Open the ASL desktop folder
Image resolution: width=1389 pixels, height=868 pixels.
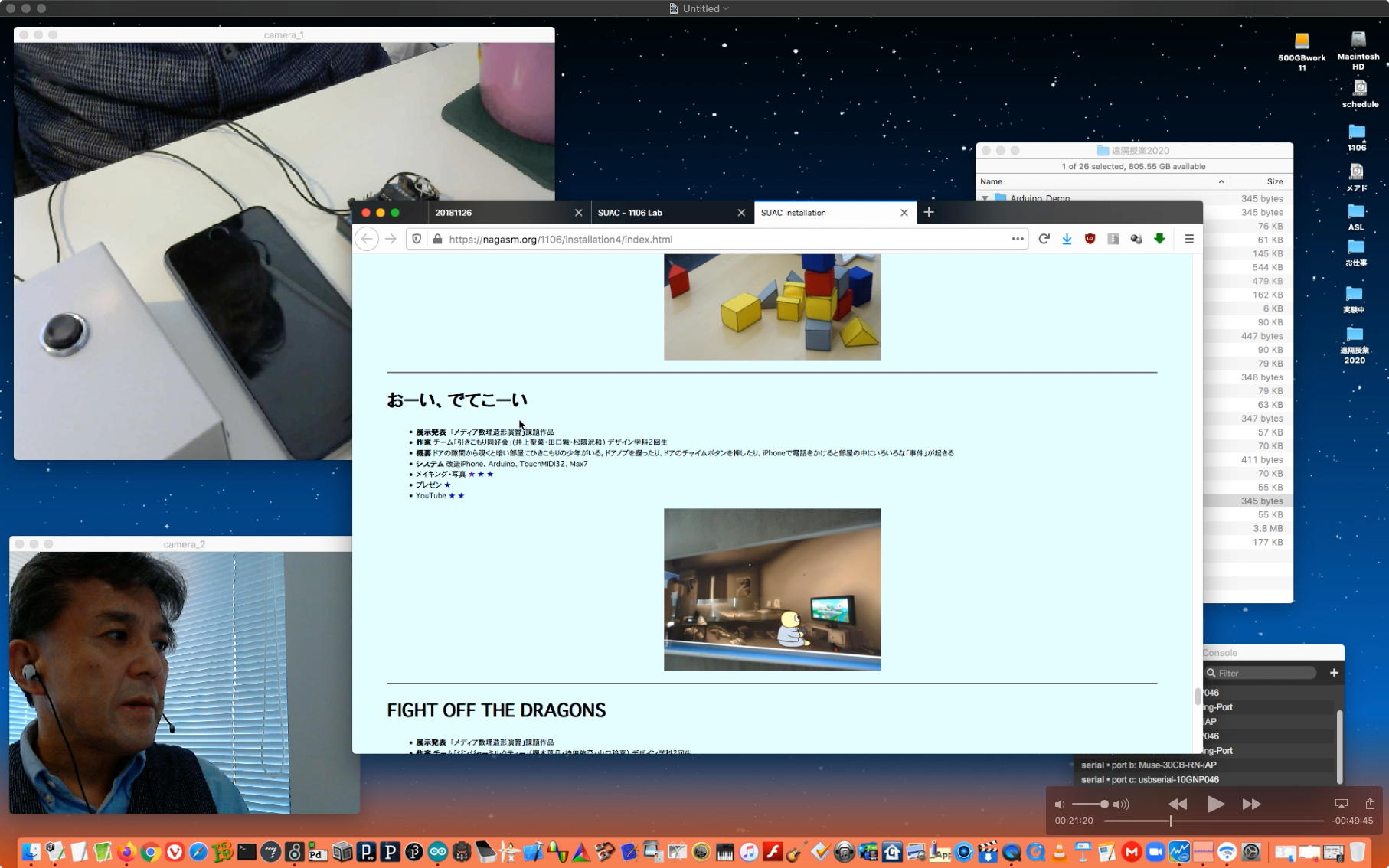pyautogui.click(x=1356, y=217)
